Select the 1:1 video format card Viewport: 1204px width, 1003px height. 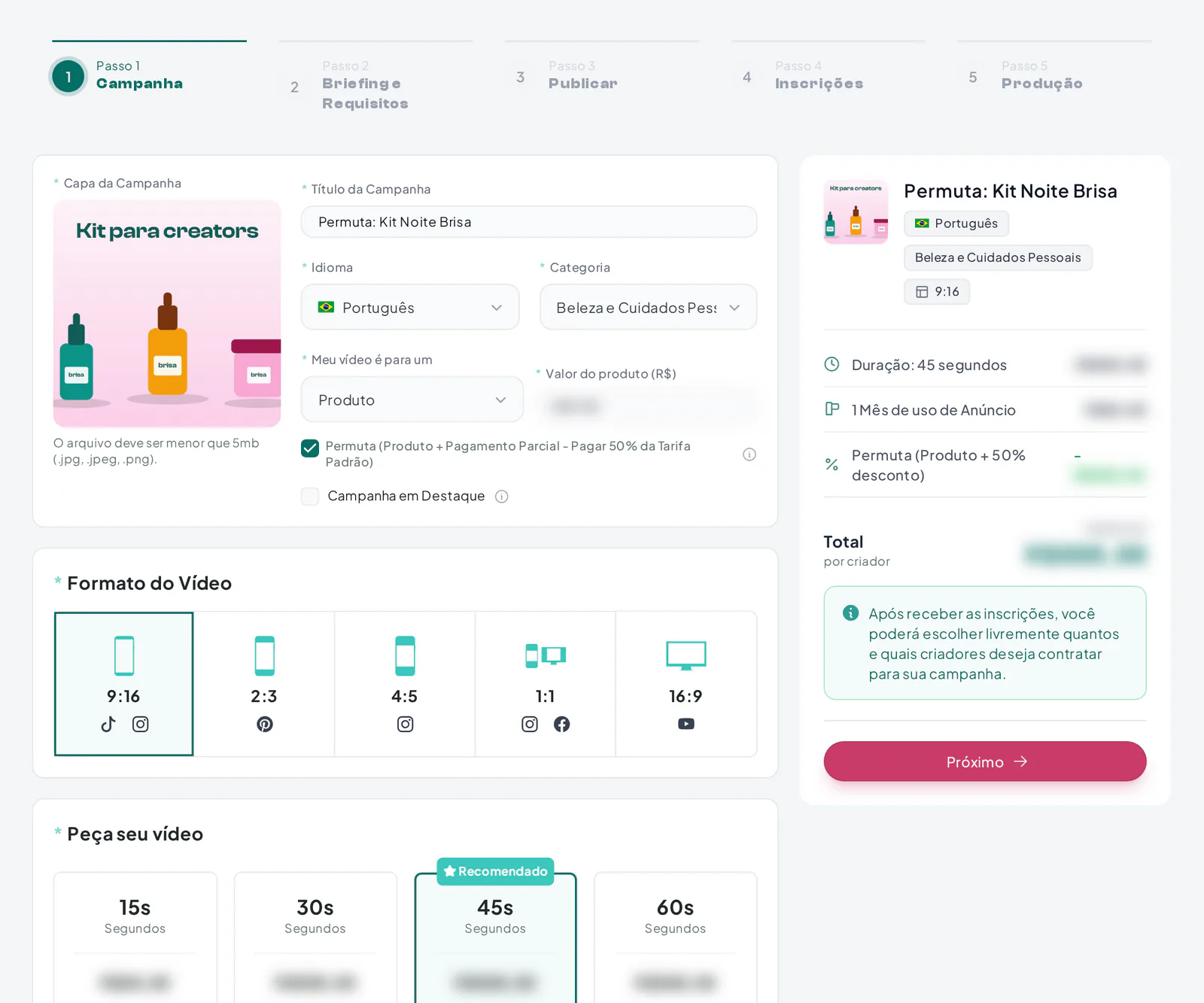[x=546, y=684]
